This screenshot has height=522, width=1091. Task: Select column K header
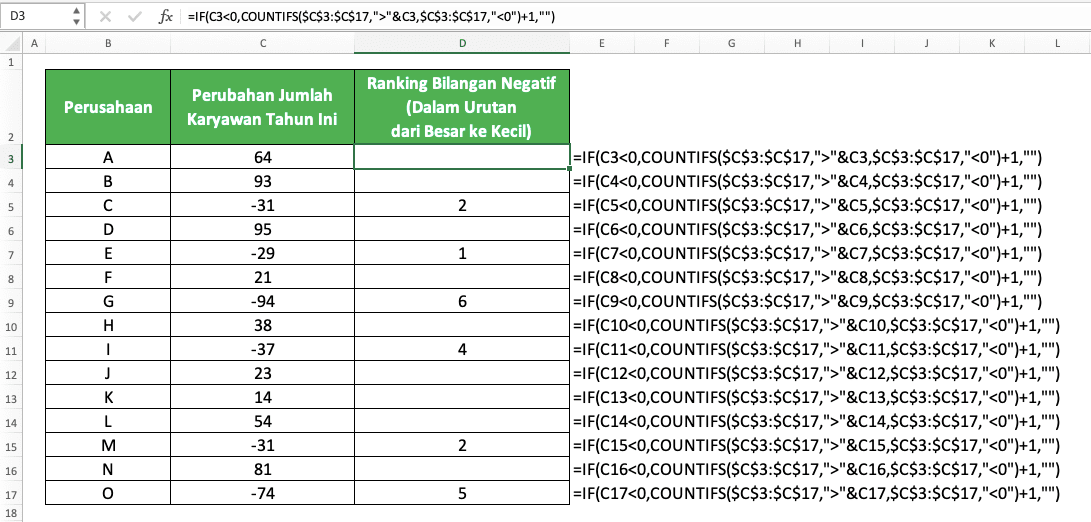coord(992,44)
